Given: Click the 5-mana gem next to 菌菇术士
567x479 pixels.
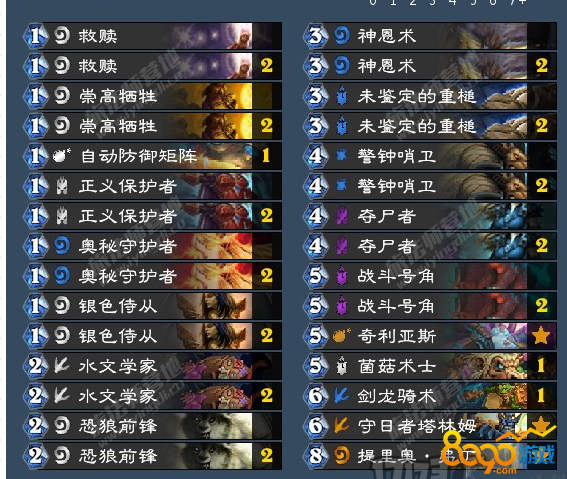Looking at the screenshot, I should coord(316,366).
